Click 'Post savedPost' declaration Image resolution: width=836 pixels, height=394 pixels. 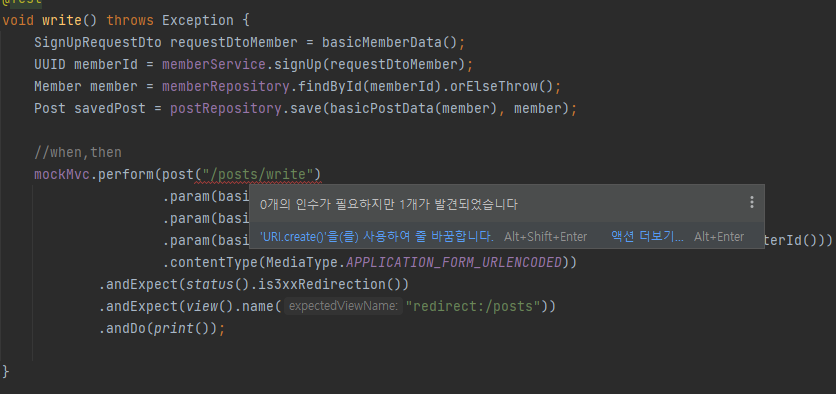pos(90,108)
